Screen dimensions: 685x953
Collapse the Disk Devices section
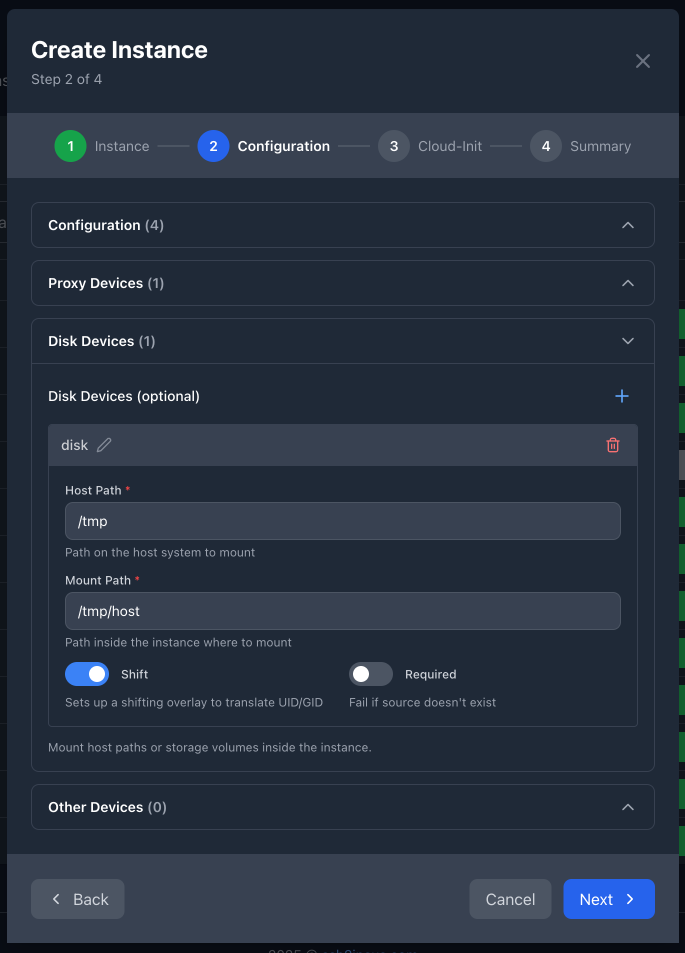628,340
